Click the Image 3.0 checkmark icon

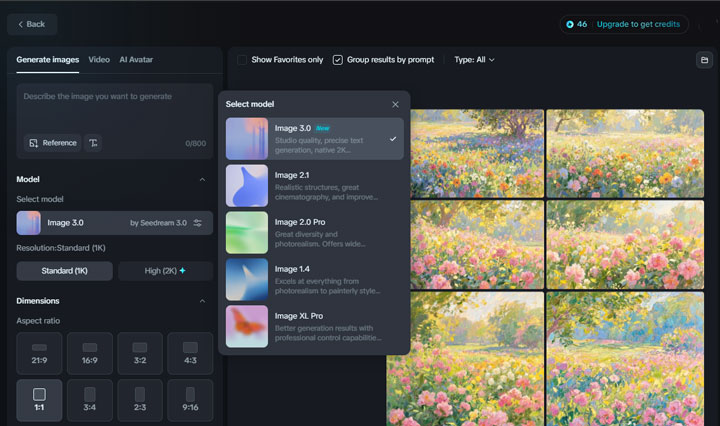(393, 139)
